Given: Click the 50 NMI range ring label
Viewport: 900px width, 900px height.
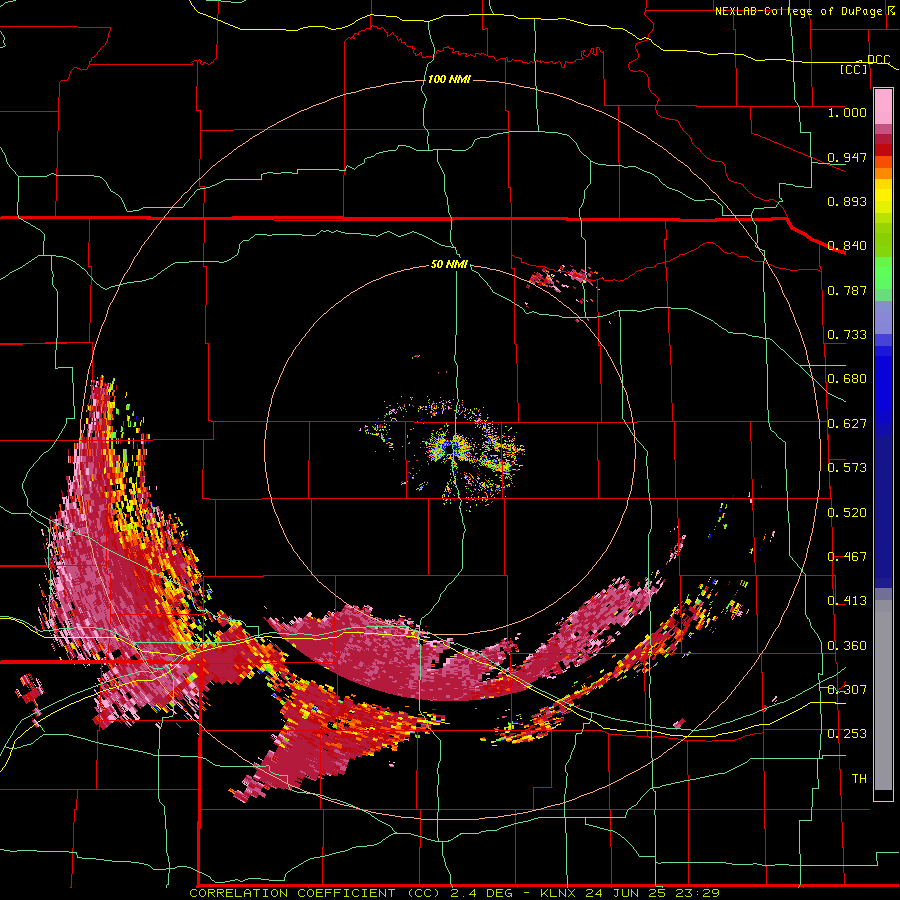Looking at the screenshot, I should click(x=449, y=264).
